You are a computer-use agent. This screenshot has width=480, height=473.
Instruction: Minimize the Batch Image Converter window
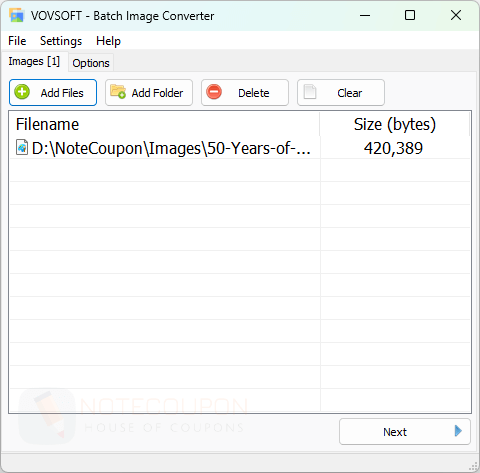(365, 15)
